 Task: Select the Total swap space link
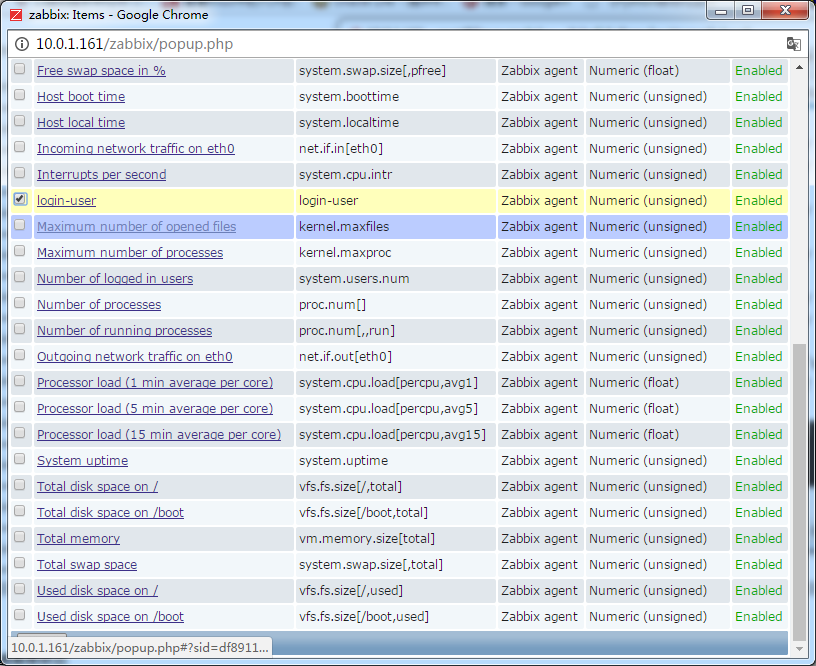coord(87,565)
